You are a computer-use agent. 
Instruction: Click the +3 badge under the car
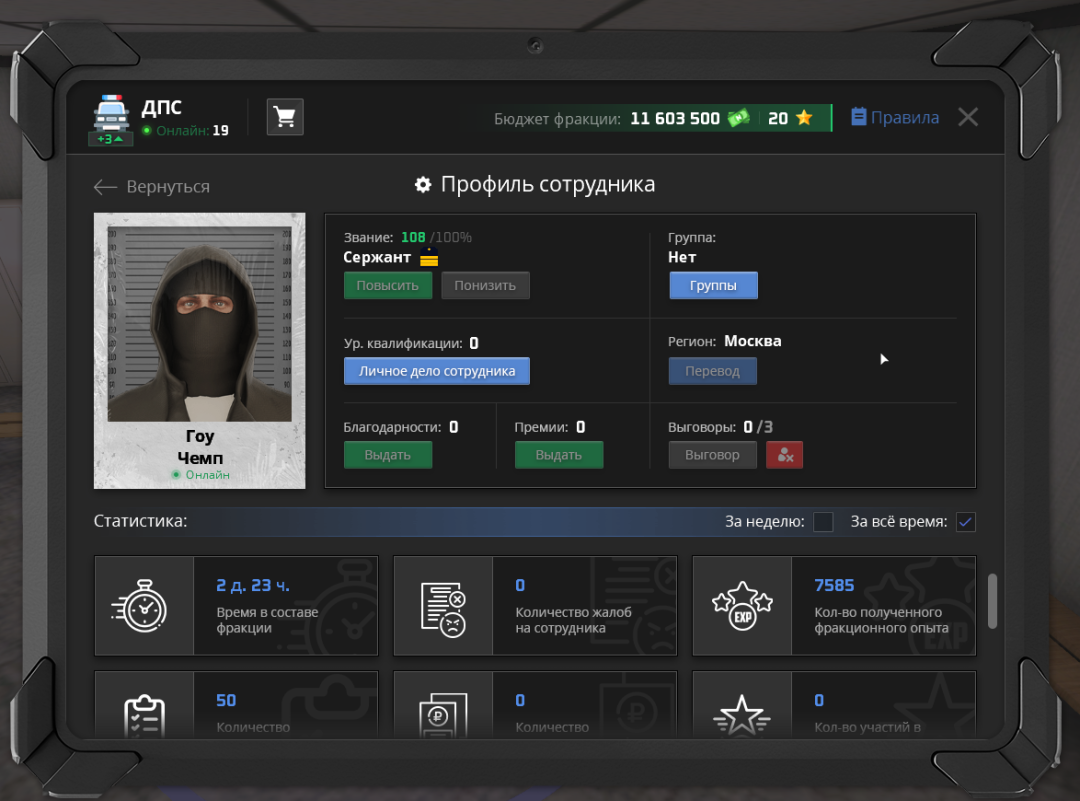pyautogui.click(x=110, y=139)
